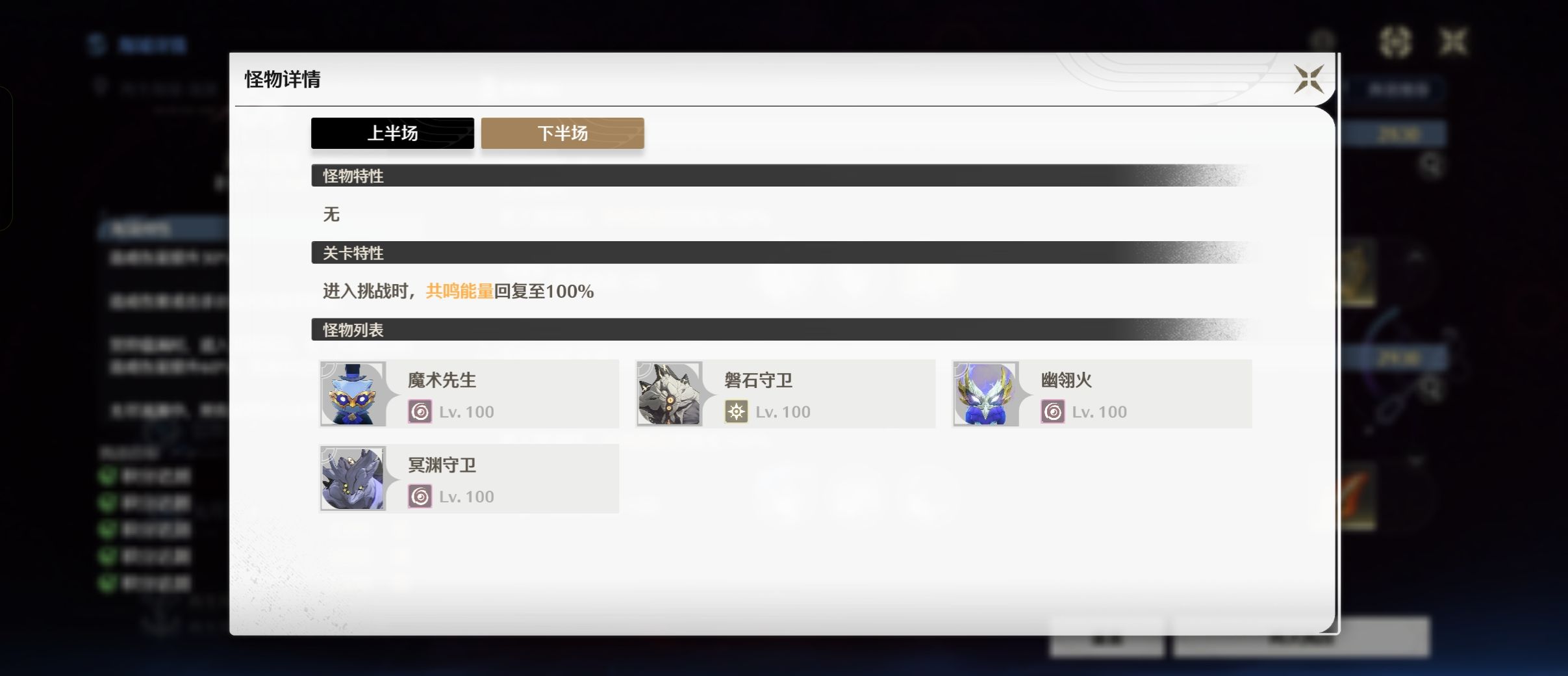Click the blurred X icon in background
Image resolution: width=1568 pixels, height=676 pixels.
tap(1453, 43)
